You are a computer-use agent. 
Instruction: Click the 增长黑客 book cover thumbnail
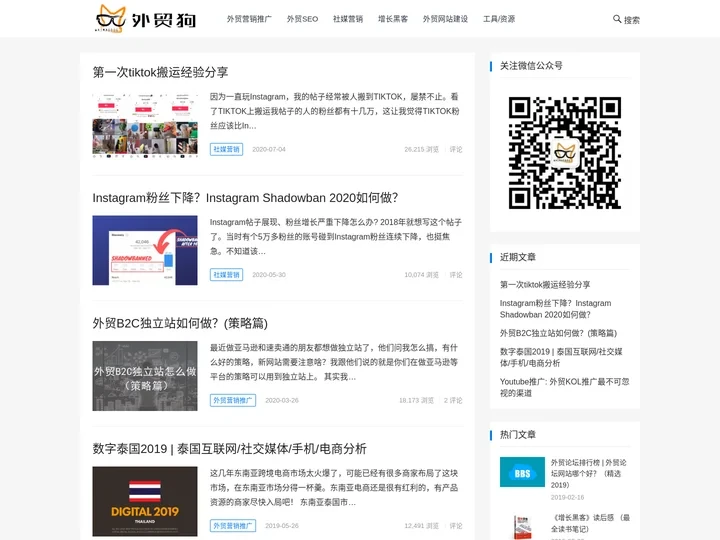pos(522,527)
